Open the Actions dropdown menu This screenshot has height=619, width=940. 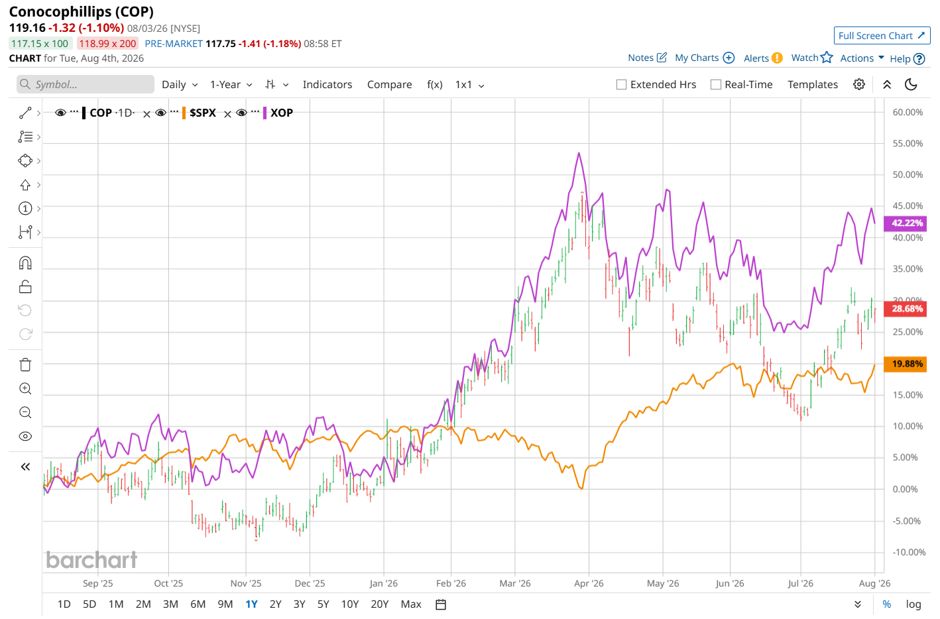[861, 58]
